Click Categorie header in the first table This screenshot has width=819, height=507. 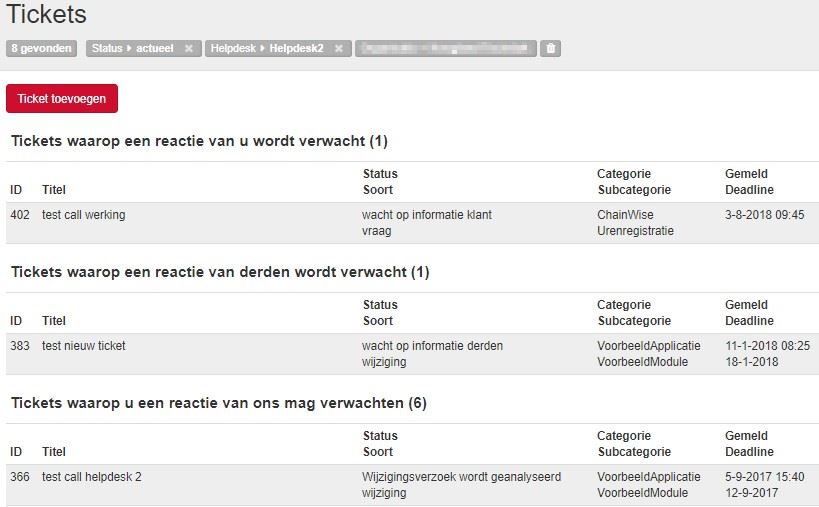coord(624,174)
